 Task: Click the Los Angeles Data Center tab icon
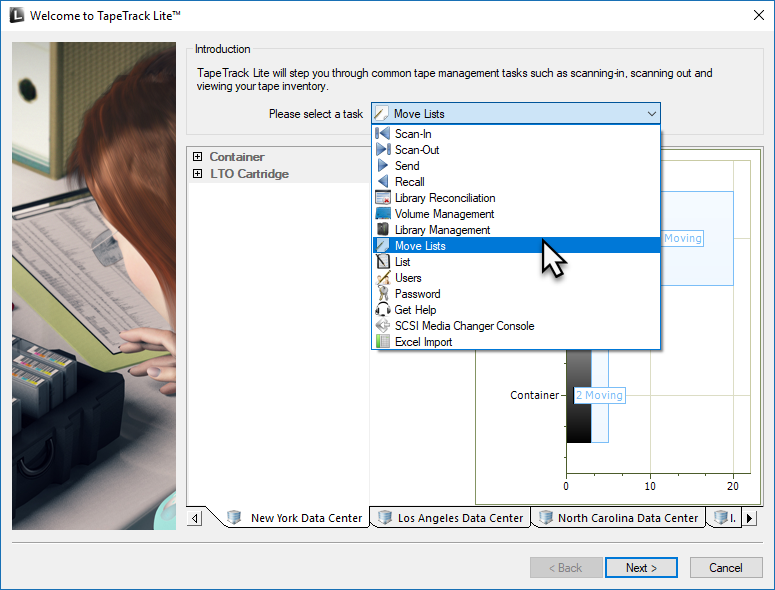385,517
